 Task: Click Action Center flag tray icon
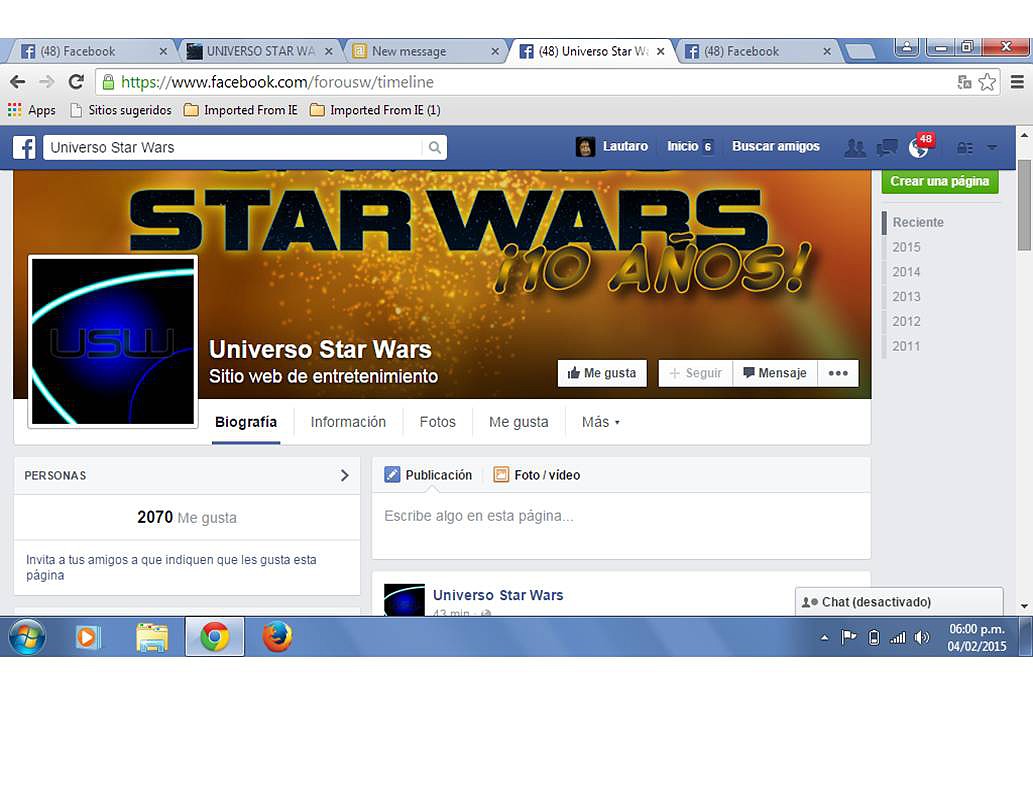click(x=849, y=638)
